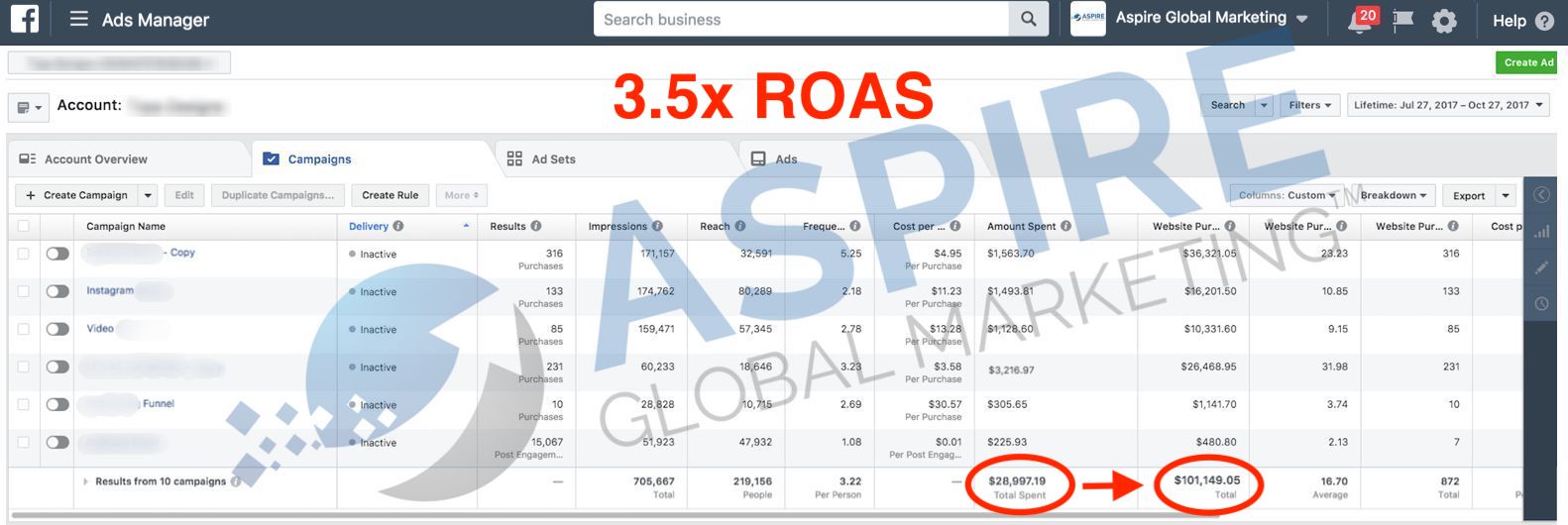1568x525 pixels.
Task: Click the info icon beside Reach header
Action: point(739,226)
